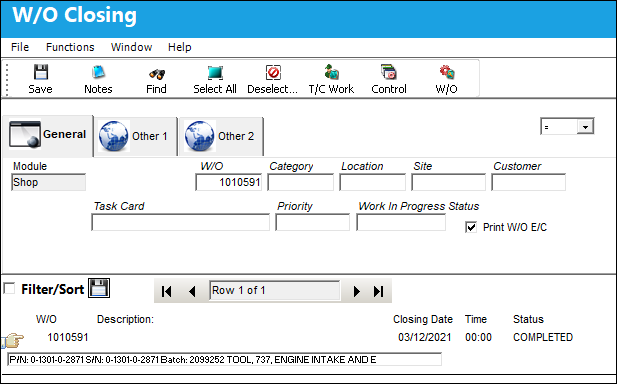Click the Customer input field
The image size is (617, 384).
tap(528, 183)
